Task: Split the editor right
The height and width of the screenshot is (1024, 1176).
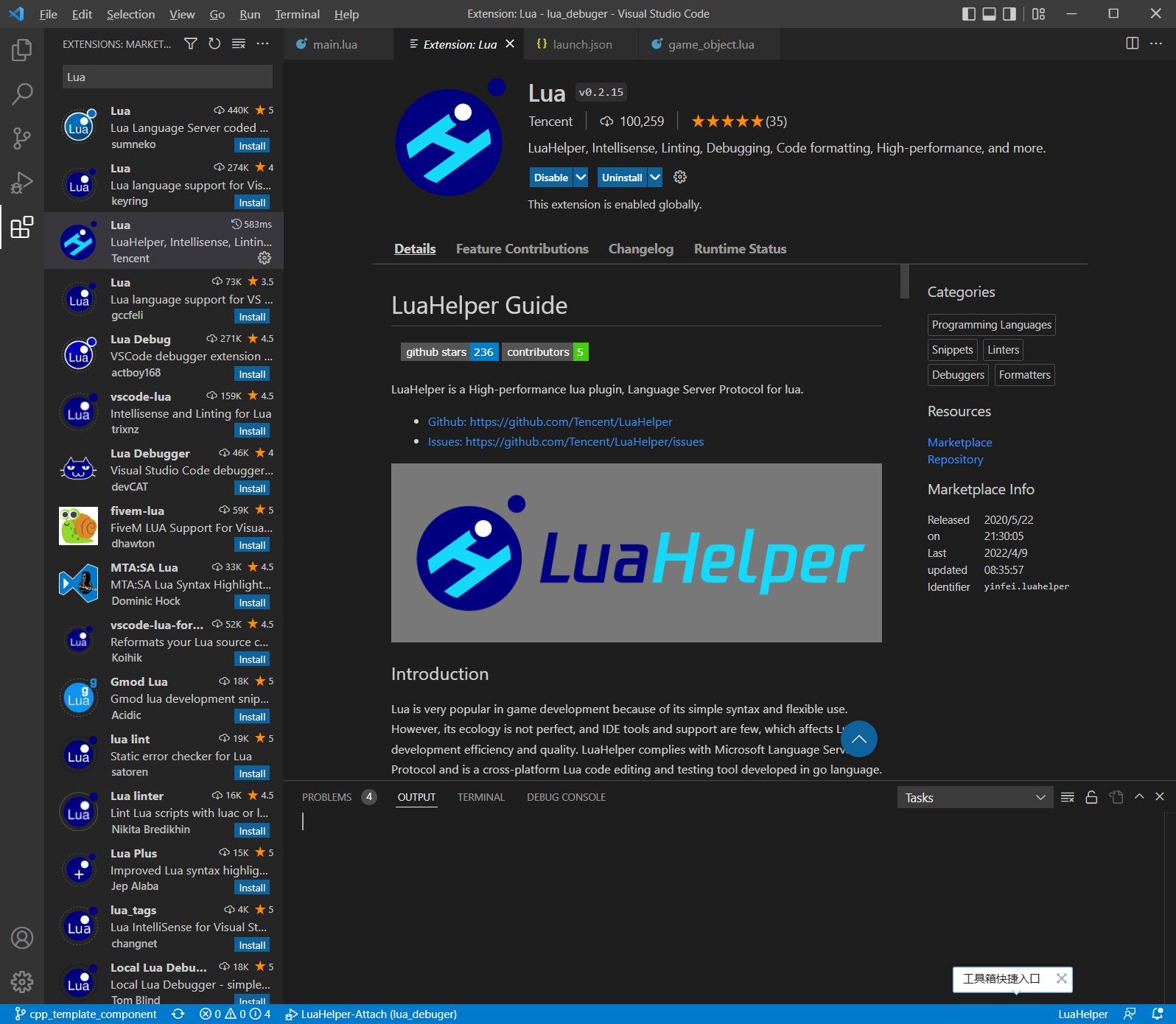Action: coord(1133,43)
